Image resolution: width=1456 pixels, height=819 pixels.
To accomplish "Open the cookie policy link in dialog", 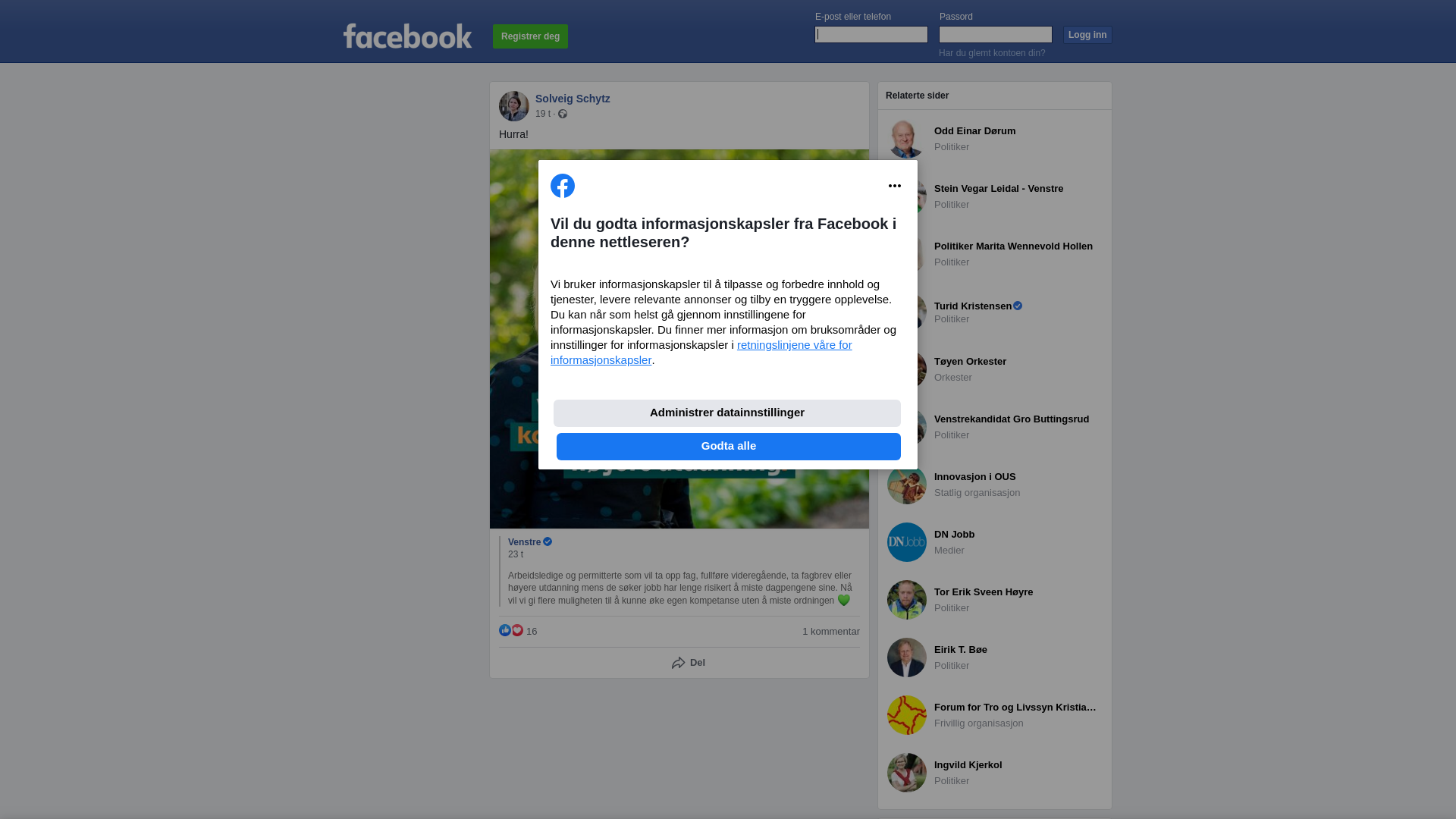I will coord(701,353).
